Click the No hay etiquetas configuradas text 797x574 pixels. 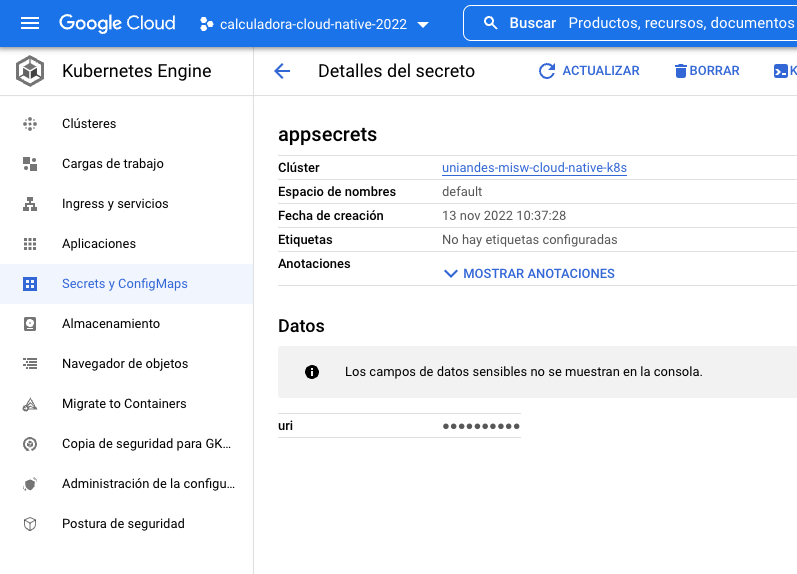(x=530, y=240)
